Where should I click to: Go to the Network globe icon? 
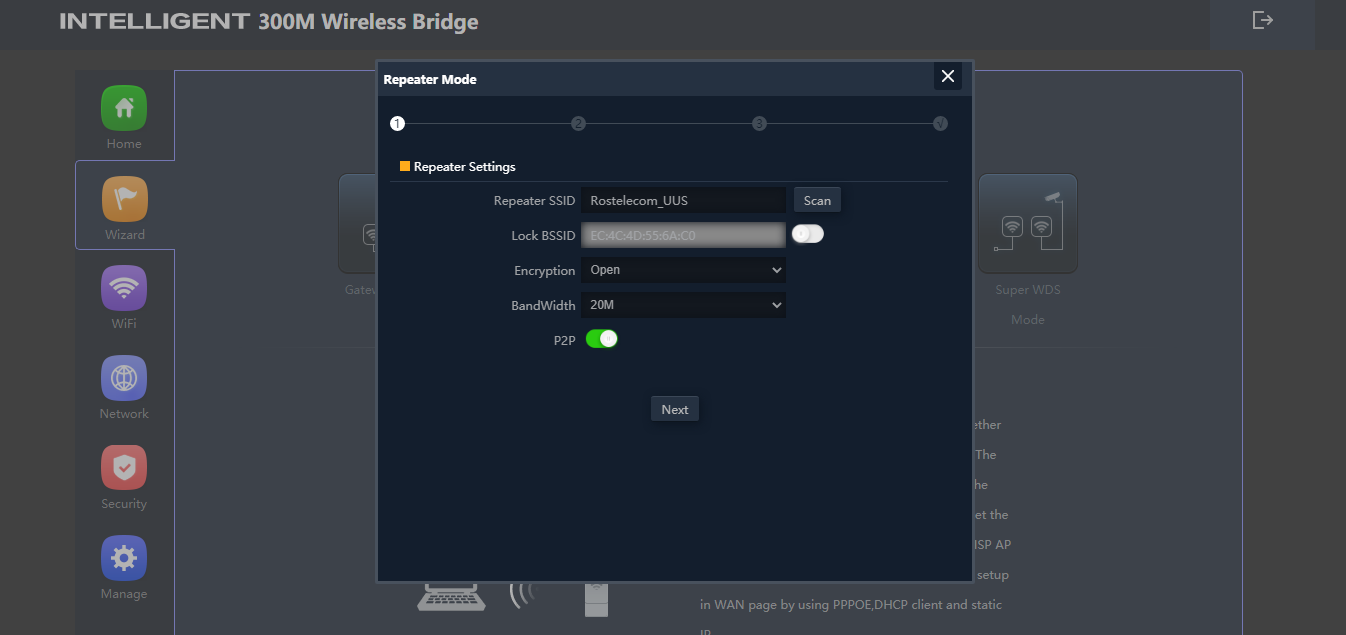(x=124, y=379)
